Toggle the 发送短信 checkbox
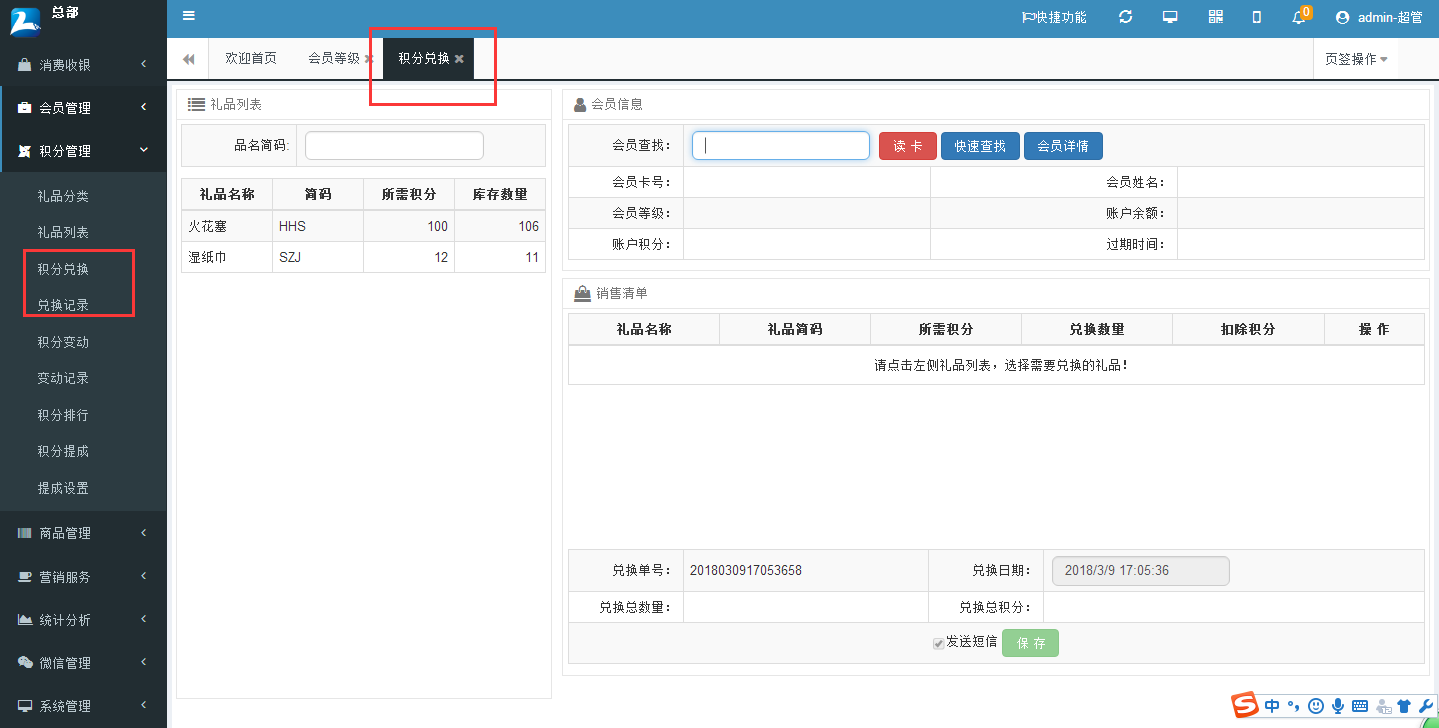Image resolution: width=1439 pixels, height=728 pixels. [938, 644]
